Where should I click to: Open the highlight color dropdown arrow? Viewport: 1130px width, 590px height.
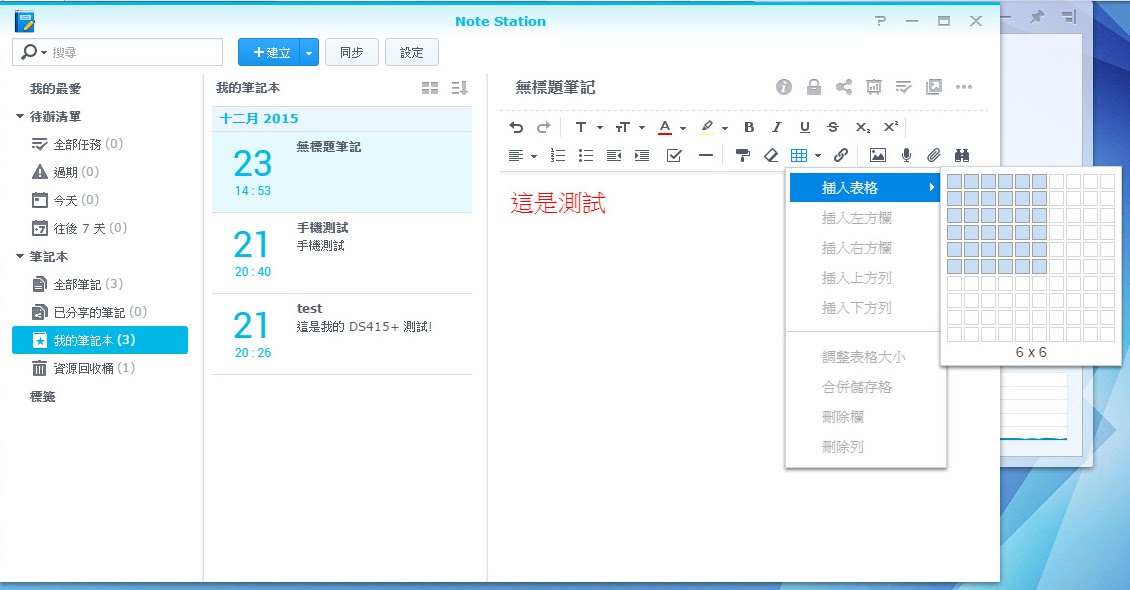pyautogui.click(x=724, y=128)
